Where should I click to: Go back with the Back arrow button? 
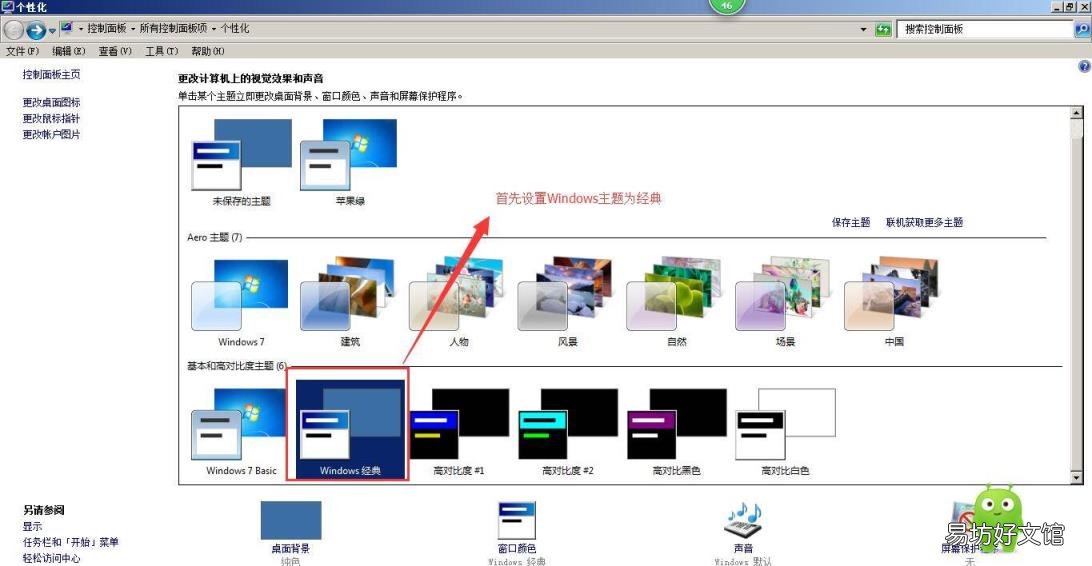13,30
